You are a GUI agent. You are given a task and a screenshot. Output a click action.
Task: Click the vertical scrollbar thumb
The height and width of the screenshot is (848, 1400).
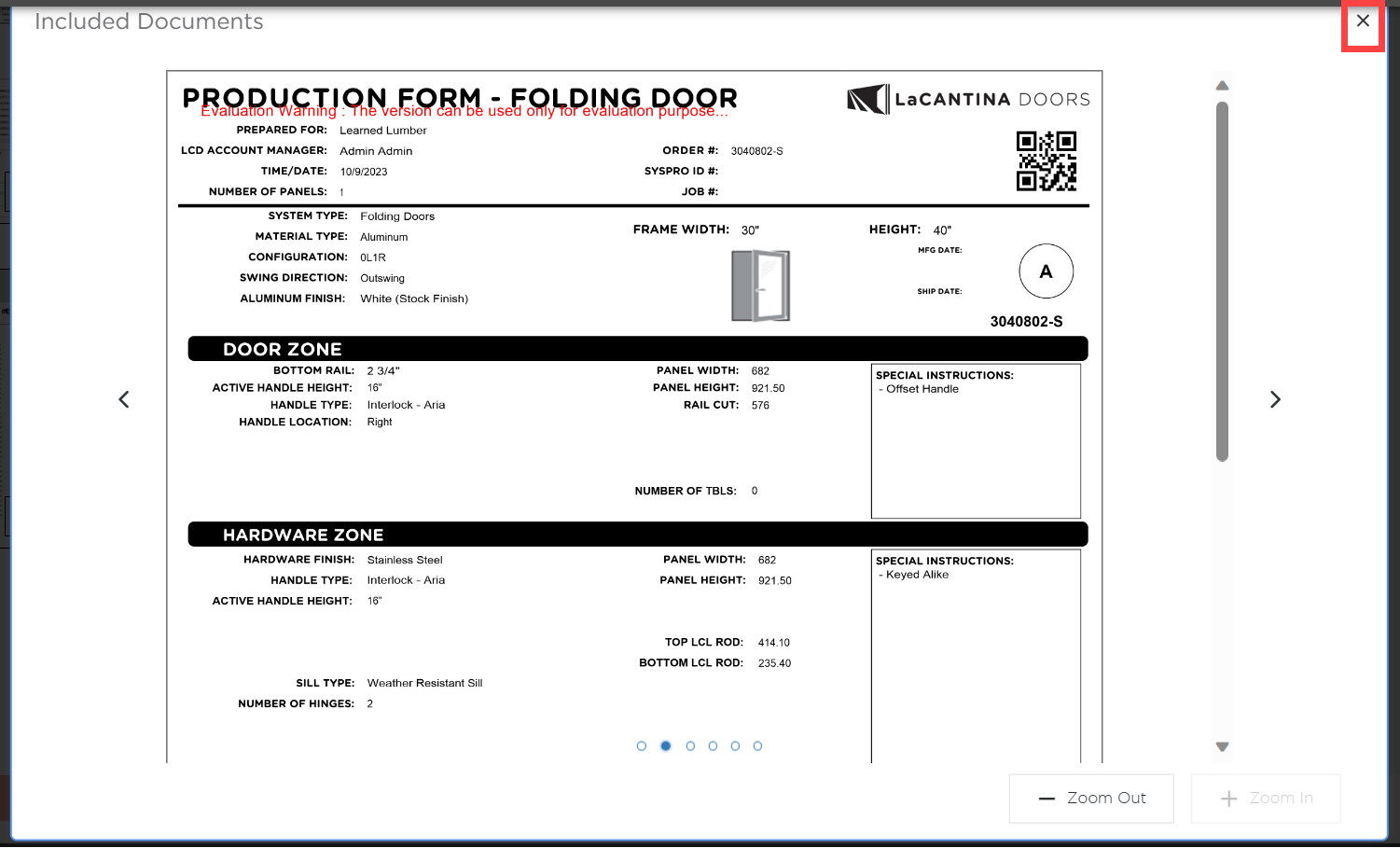[1223, 282]
